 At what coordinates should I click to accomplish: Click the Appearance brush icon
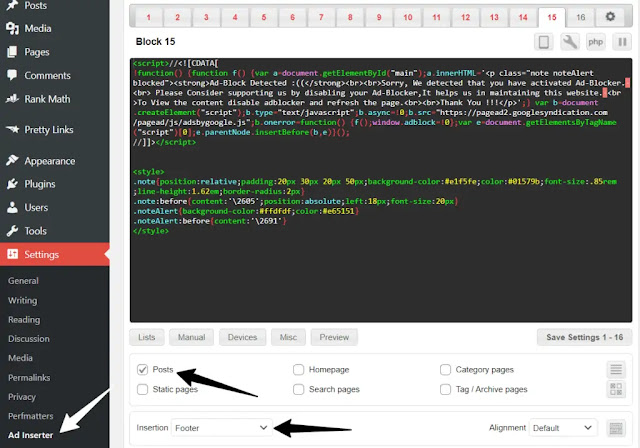[12, 160]
